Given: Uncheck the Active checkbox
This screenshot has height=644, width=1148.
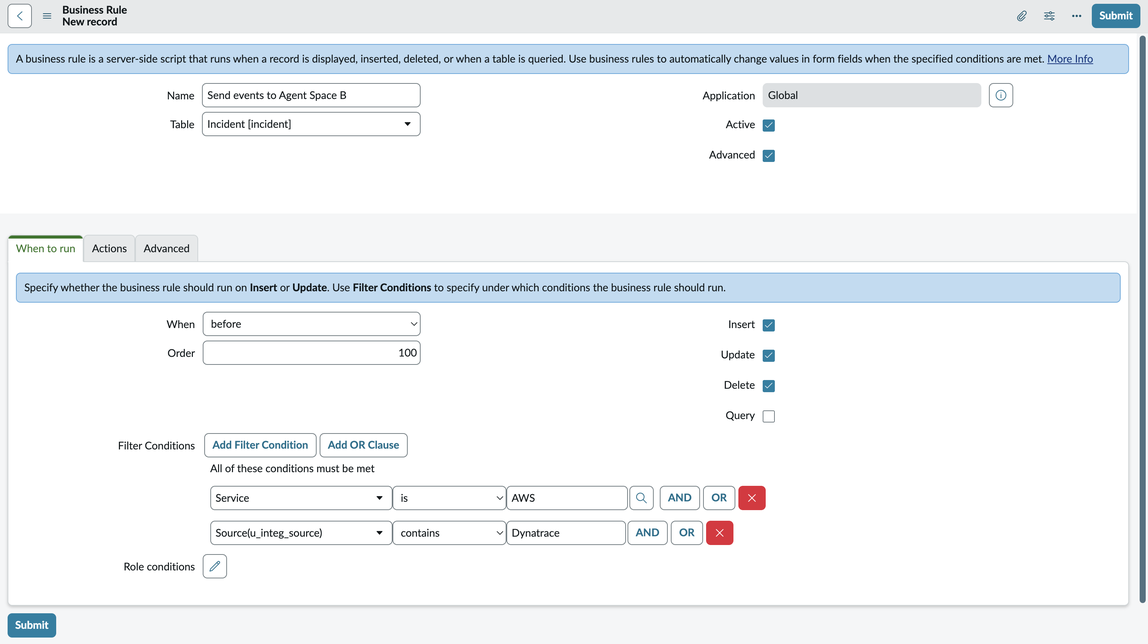Looking at the screenshot, I should pyautogui.click(x=768, y=125).
